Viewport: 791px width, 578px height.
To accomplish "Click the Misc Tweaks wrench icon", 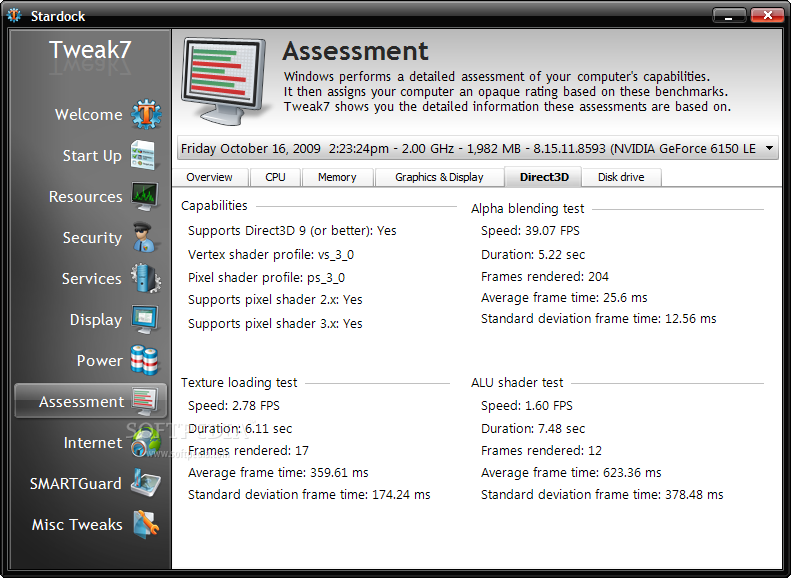I will (146, 524).
